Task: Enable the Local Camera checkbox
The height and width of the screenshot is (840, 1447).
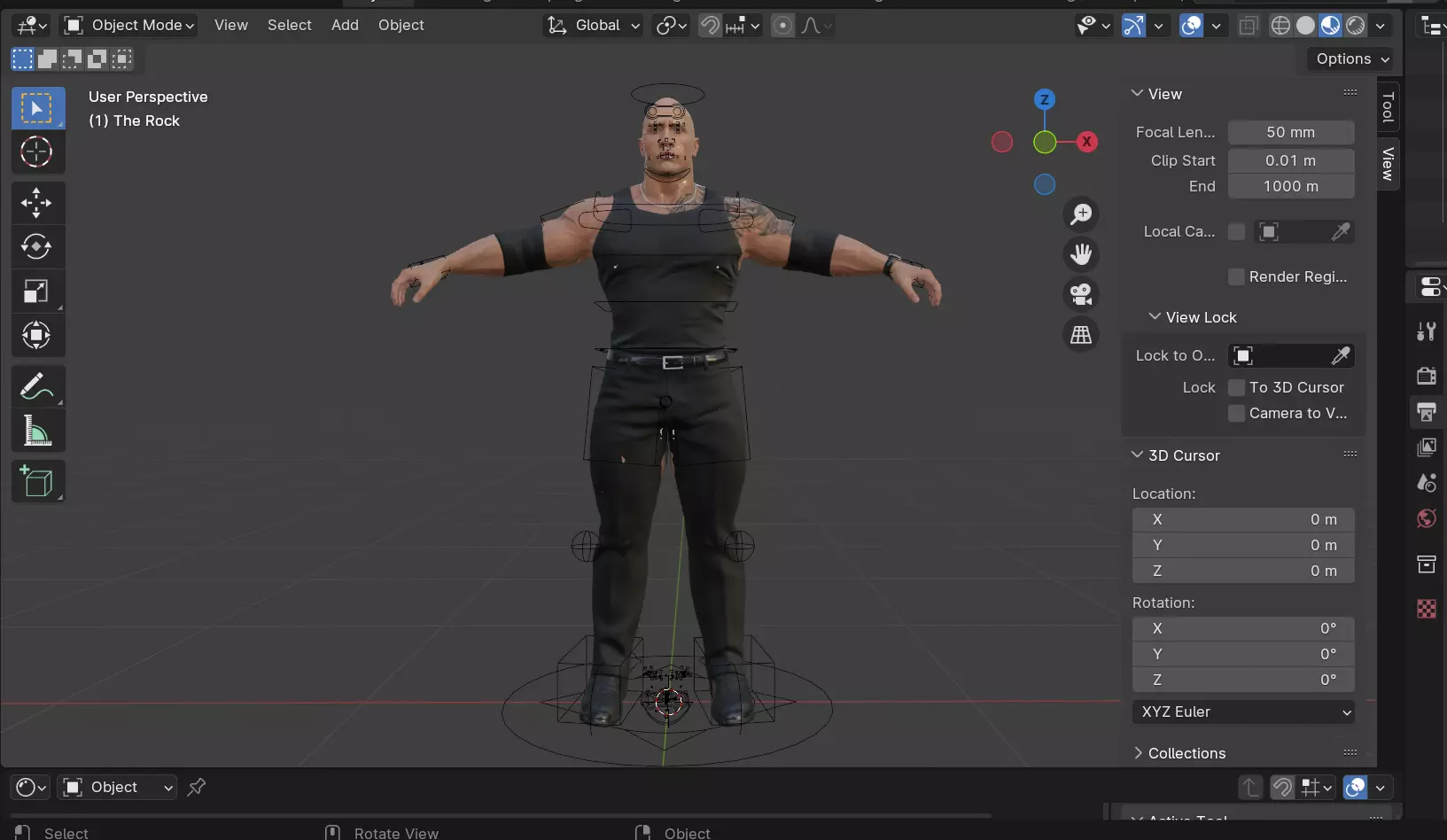Action: (1236, 231)
